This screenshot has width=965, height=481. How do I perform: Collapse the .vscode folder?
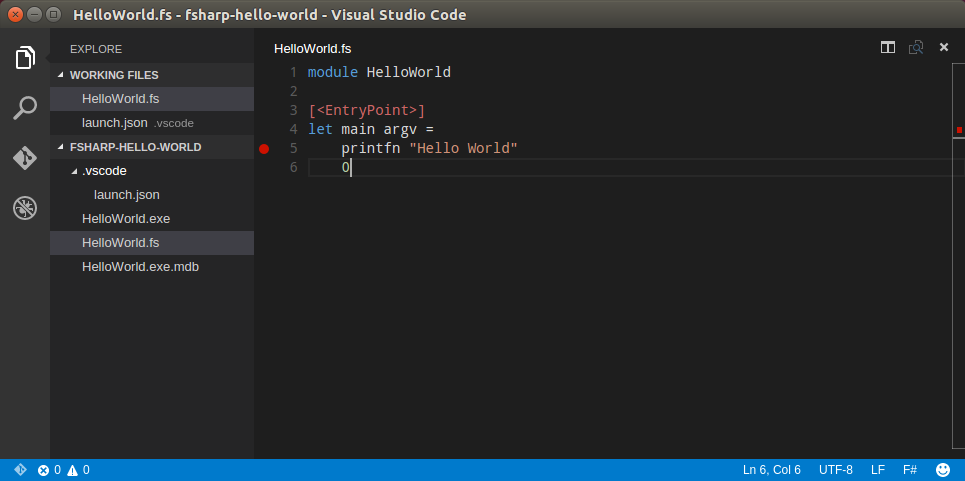click(x=151, y=171)
